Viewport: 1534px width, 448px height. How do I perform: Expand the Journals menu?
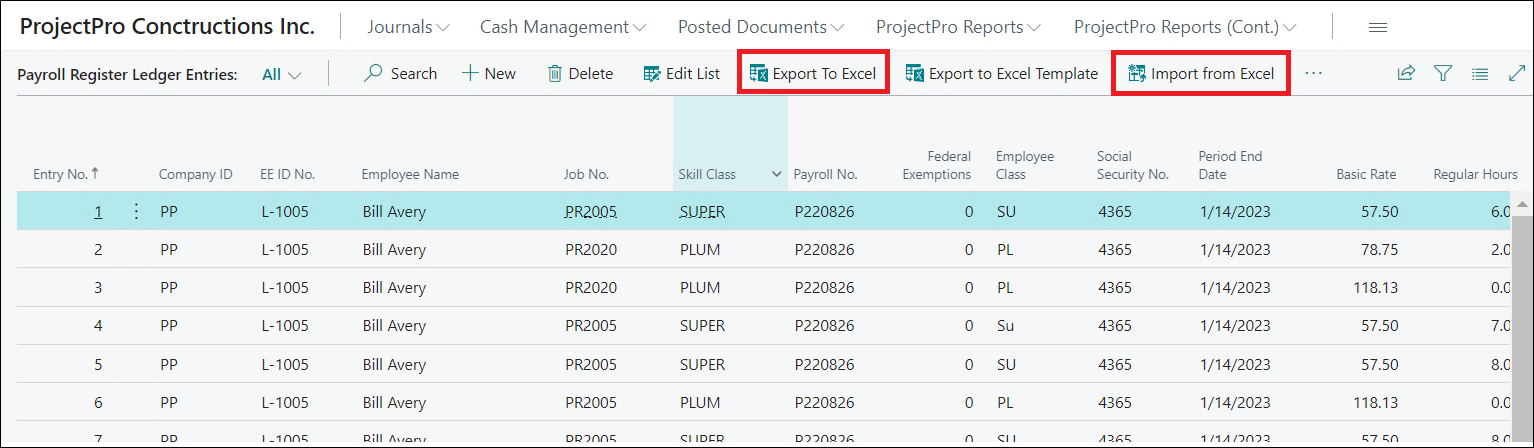tap(408, 27)
